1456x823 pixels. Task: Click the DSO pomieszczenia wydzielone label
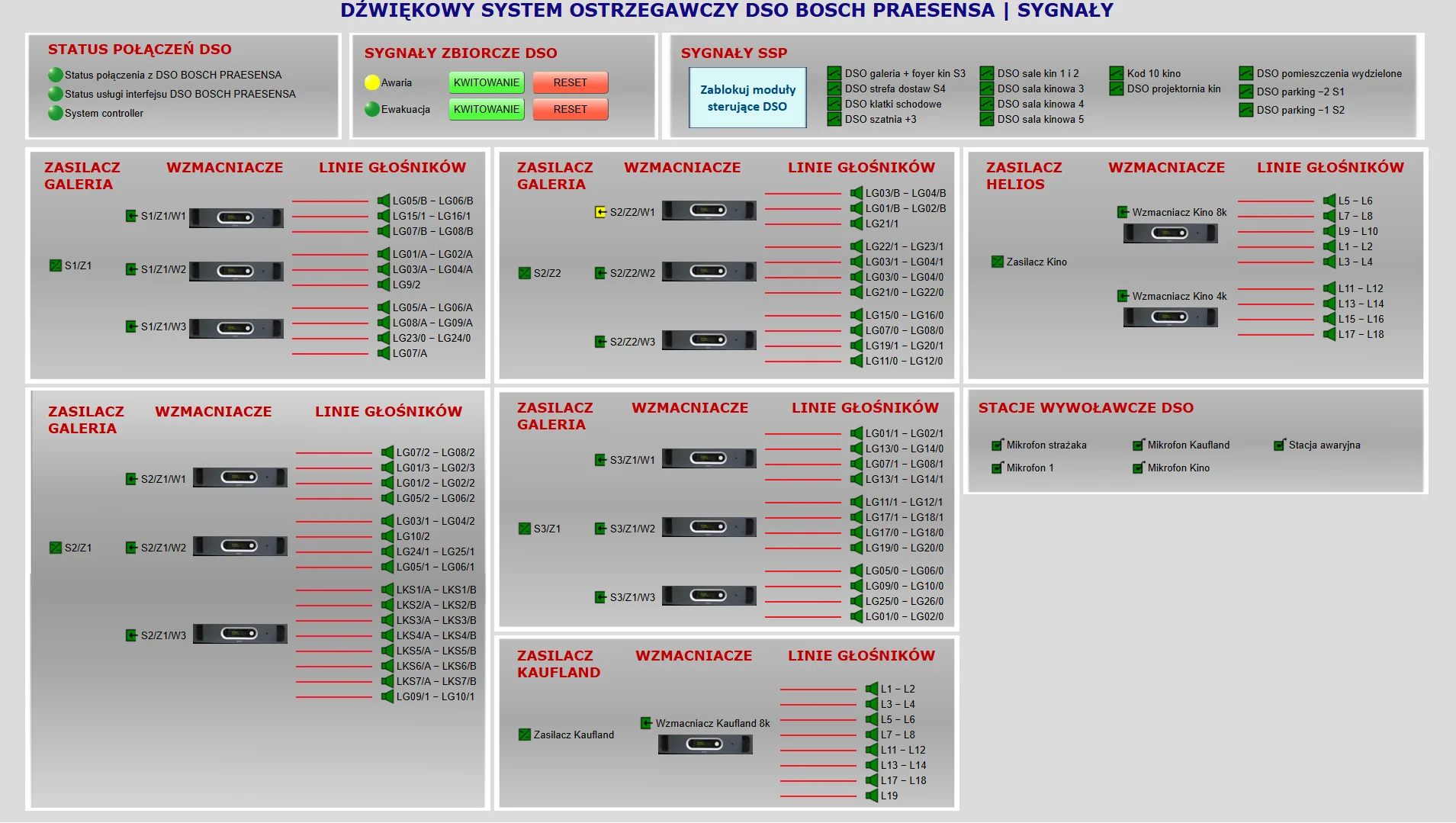(x=1329, y=73)
